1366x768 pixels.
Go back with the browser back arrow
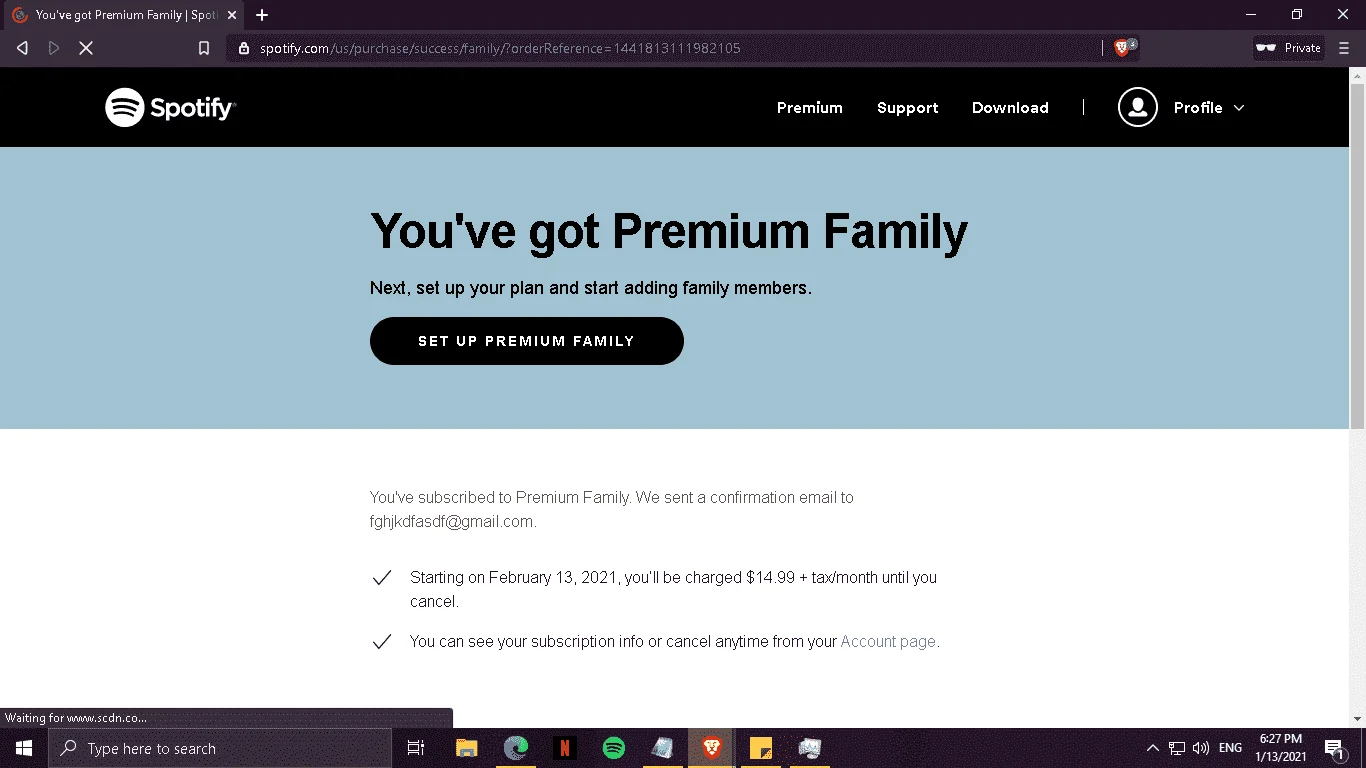[22, 48]
